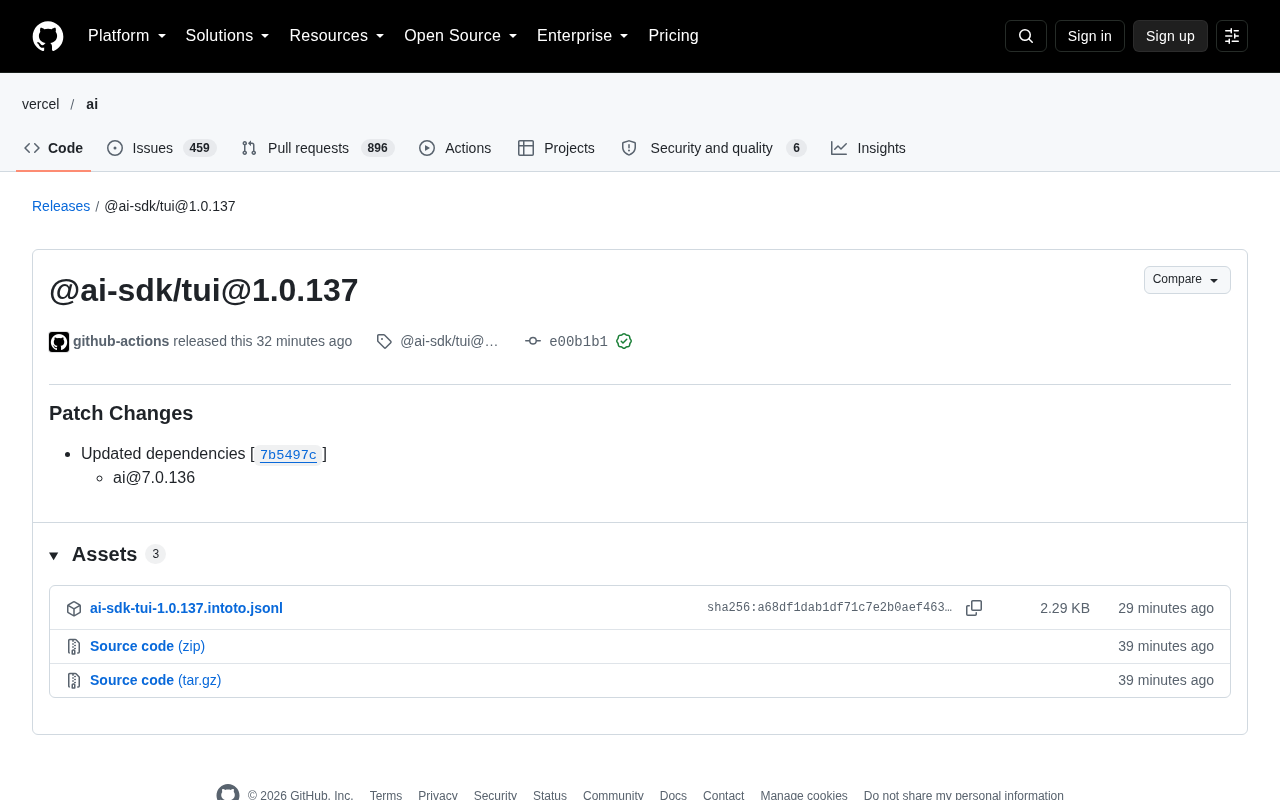Screen dimensions: 1280x800
Task: Click the sha256:a68df1dab1df71c7e2b0aef463… text
Action: [830, 608]
